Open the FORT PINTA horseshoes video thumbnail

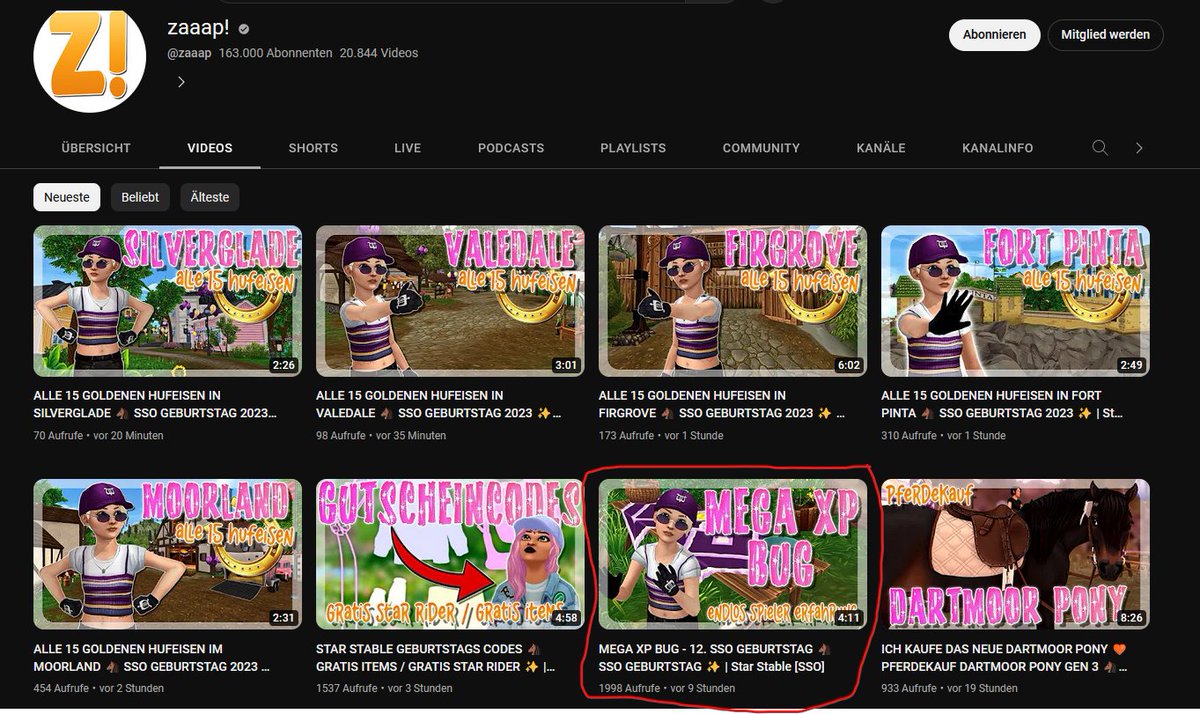click(x=1014, y=300)
